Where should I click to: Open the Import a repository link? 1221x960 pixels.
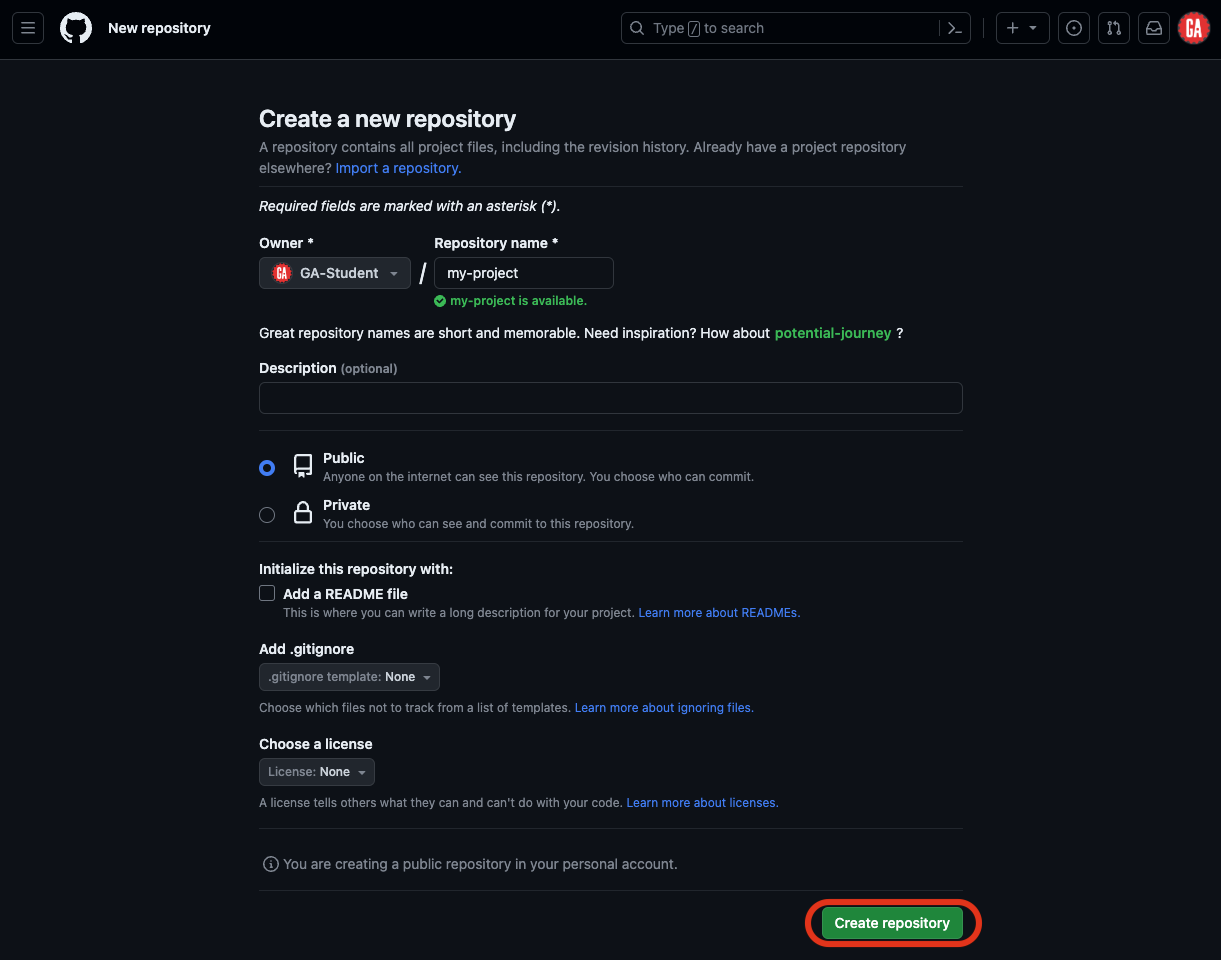[396, 167]
